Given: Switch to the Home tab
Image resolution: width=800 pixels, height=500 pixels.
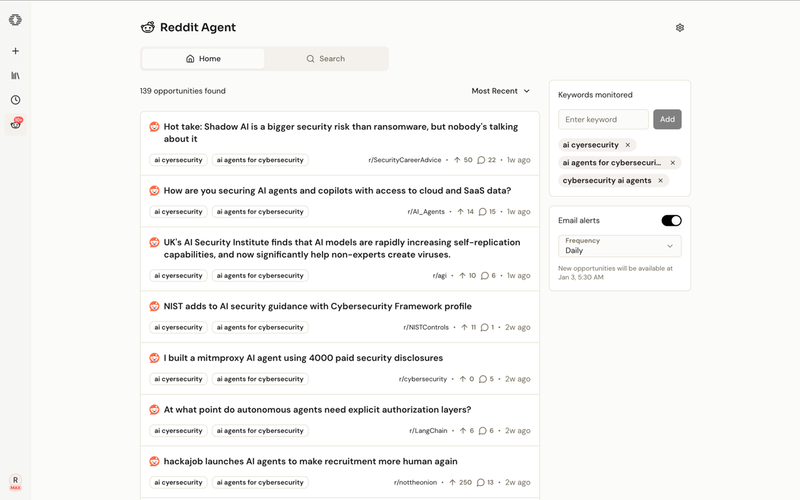Looking at the screenshot, I should point(203,59).
